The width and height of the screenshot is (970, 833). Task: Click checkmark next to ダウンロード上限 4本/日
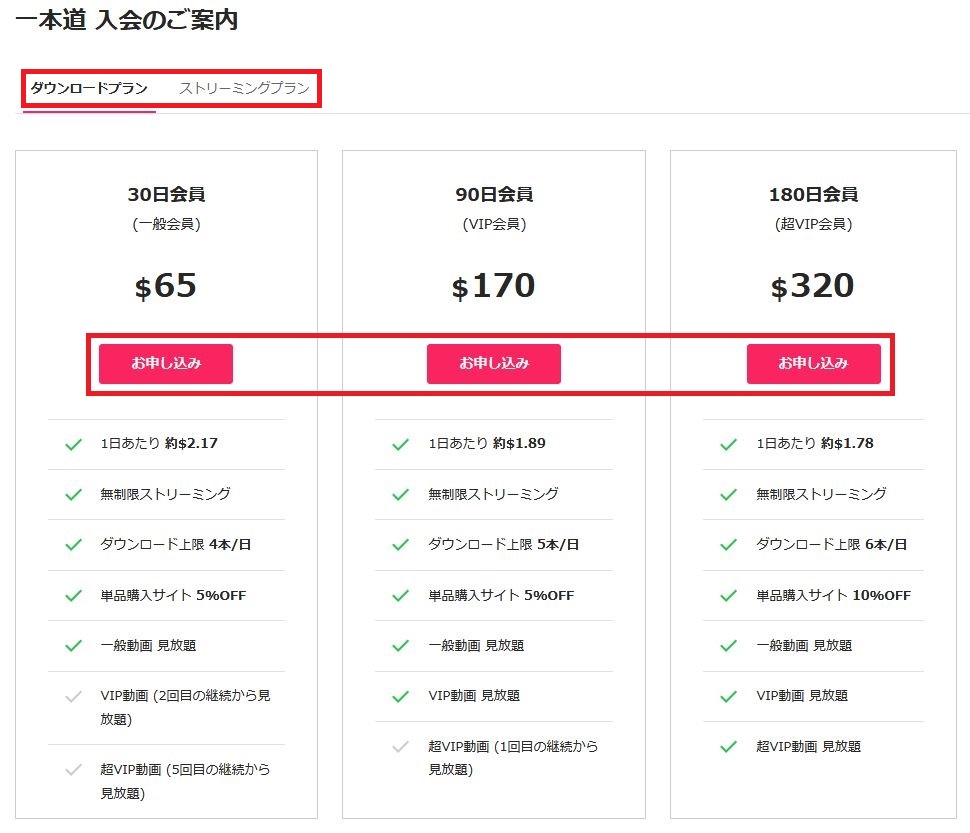click(x=74, y=545)
